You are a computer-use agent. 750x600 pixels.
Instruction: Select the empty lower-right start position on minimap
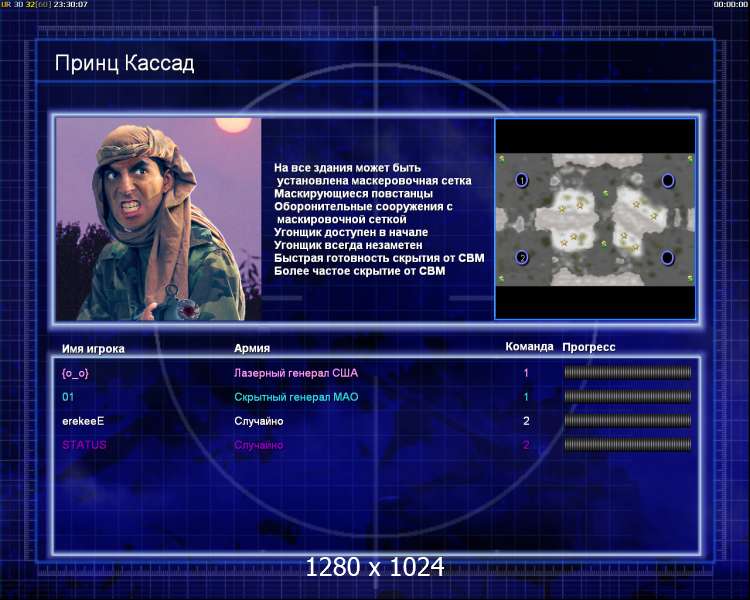point(668,257)
